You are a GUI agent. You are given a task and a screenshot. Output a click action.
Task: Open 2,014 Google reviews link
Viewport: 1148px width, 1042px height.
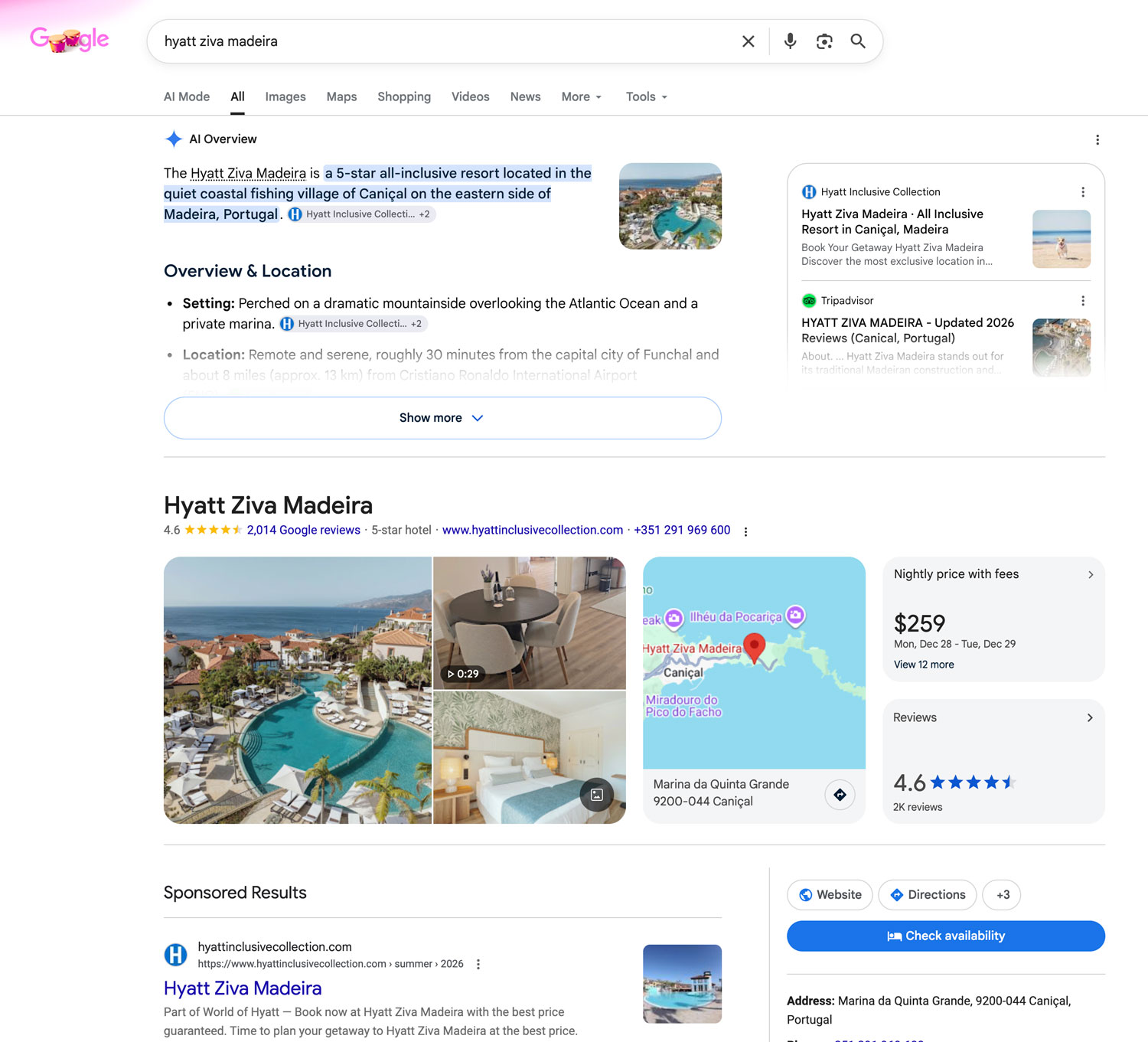point(303,530)
